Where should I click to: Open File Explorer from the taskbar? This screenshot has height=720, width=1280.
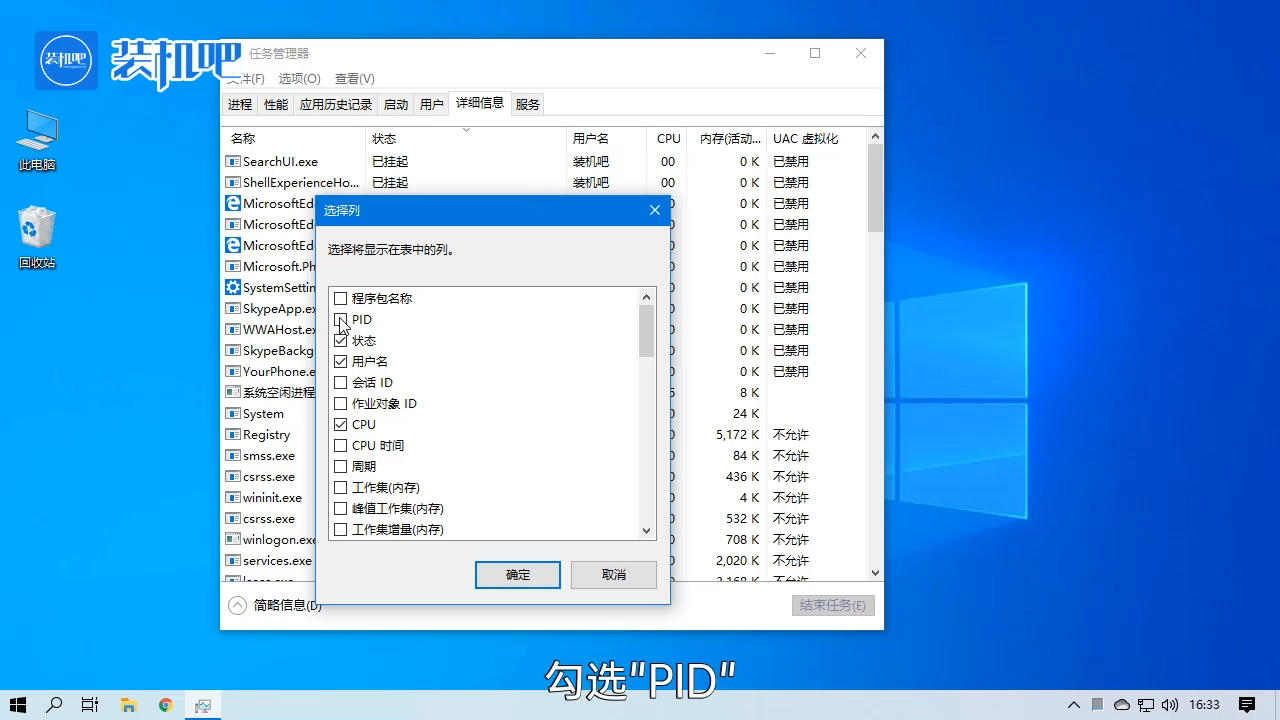pyautogui.click(x=128, y=704)
